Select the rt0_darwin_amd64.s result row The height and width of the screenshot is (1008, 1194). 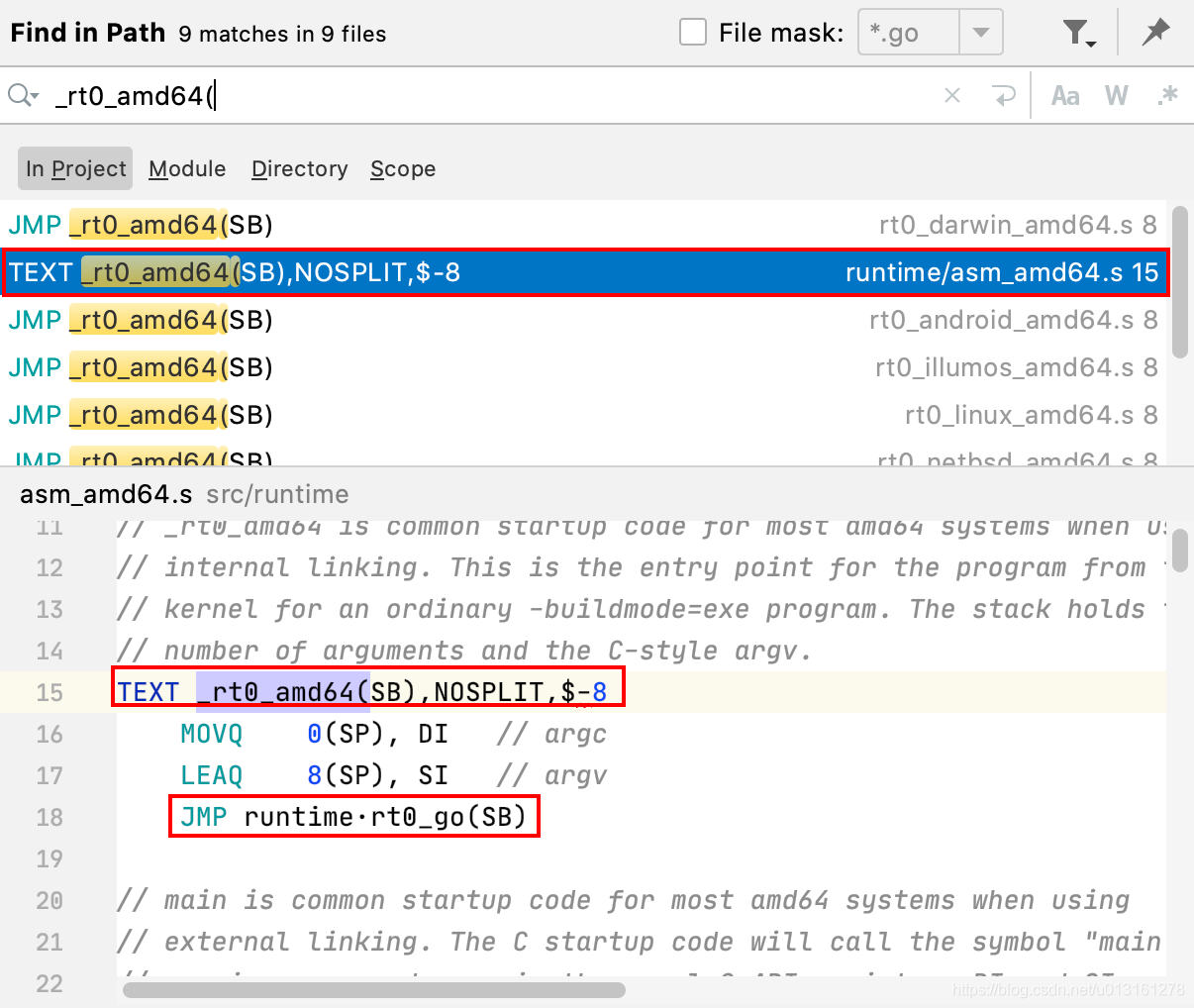(x=584, y=225)
